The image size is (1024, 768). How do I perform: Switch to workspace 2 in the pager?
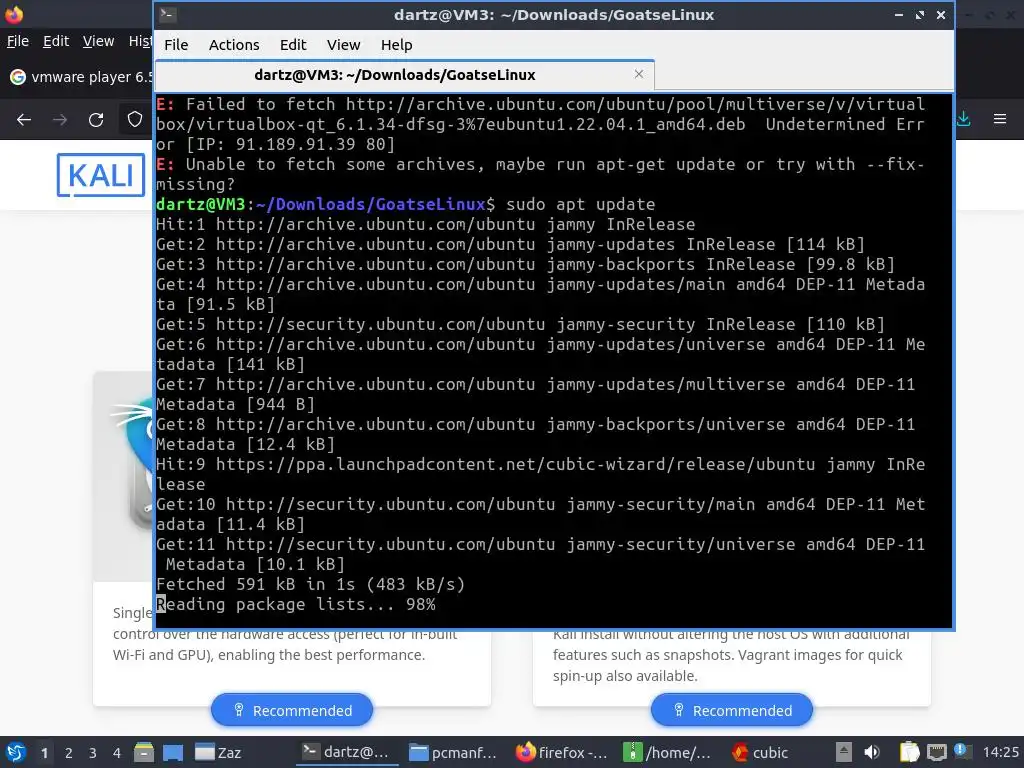pyautogui.click(x=69, y=753)
